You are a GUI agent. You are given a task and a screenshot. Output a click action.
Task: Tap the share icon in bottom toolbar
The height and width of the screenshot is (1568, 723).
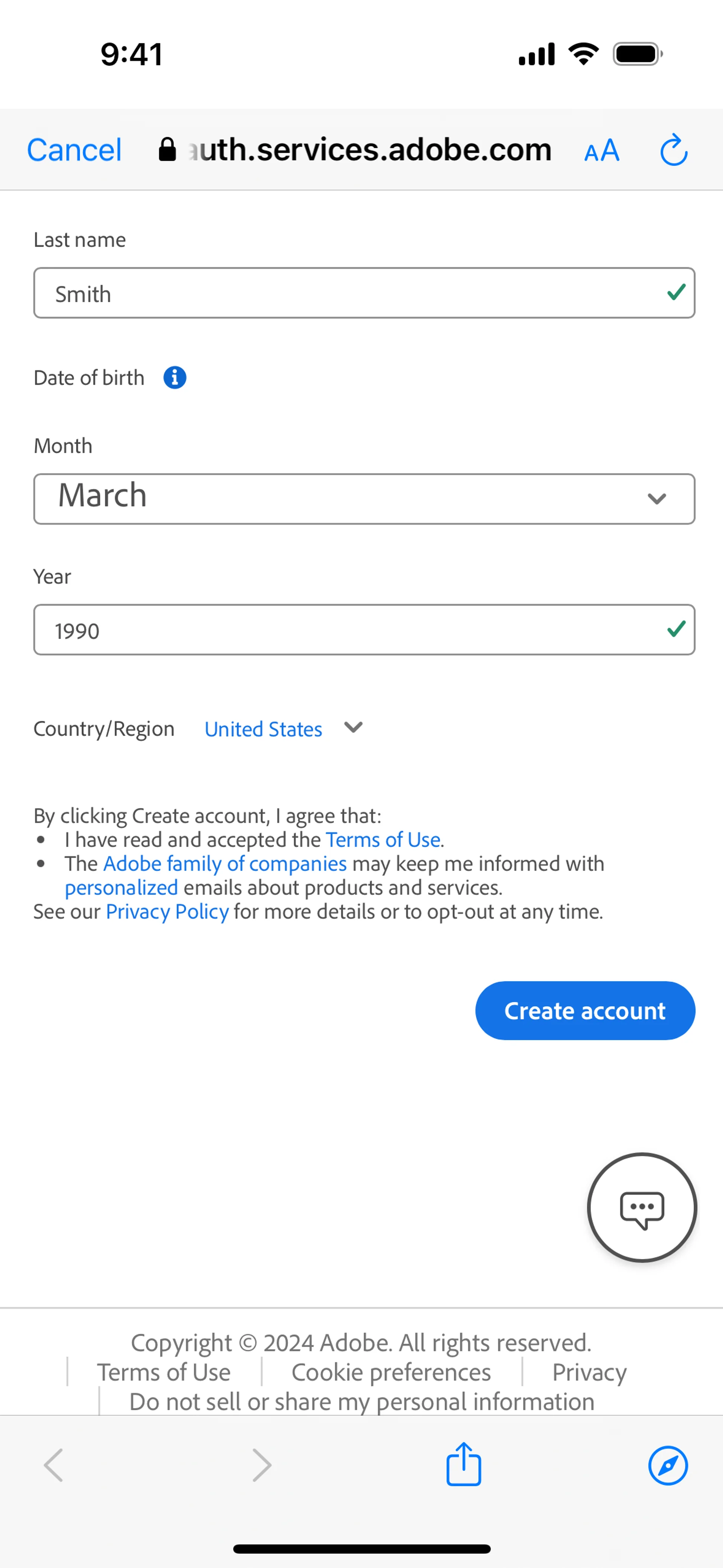[x=464, y=1464]
